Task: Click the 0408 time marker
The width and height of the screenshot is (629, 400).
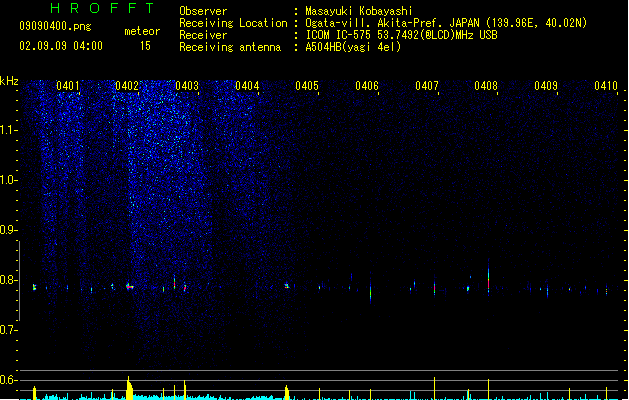Action: pos(486,86)
